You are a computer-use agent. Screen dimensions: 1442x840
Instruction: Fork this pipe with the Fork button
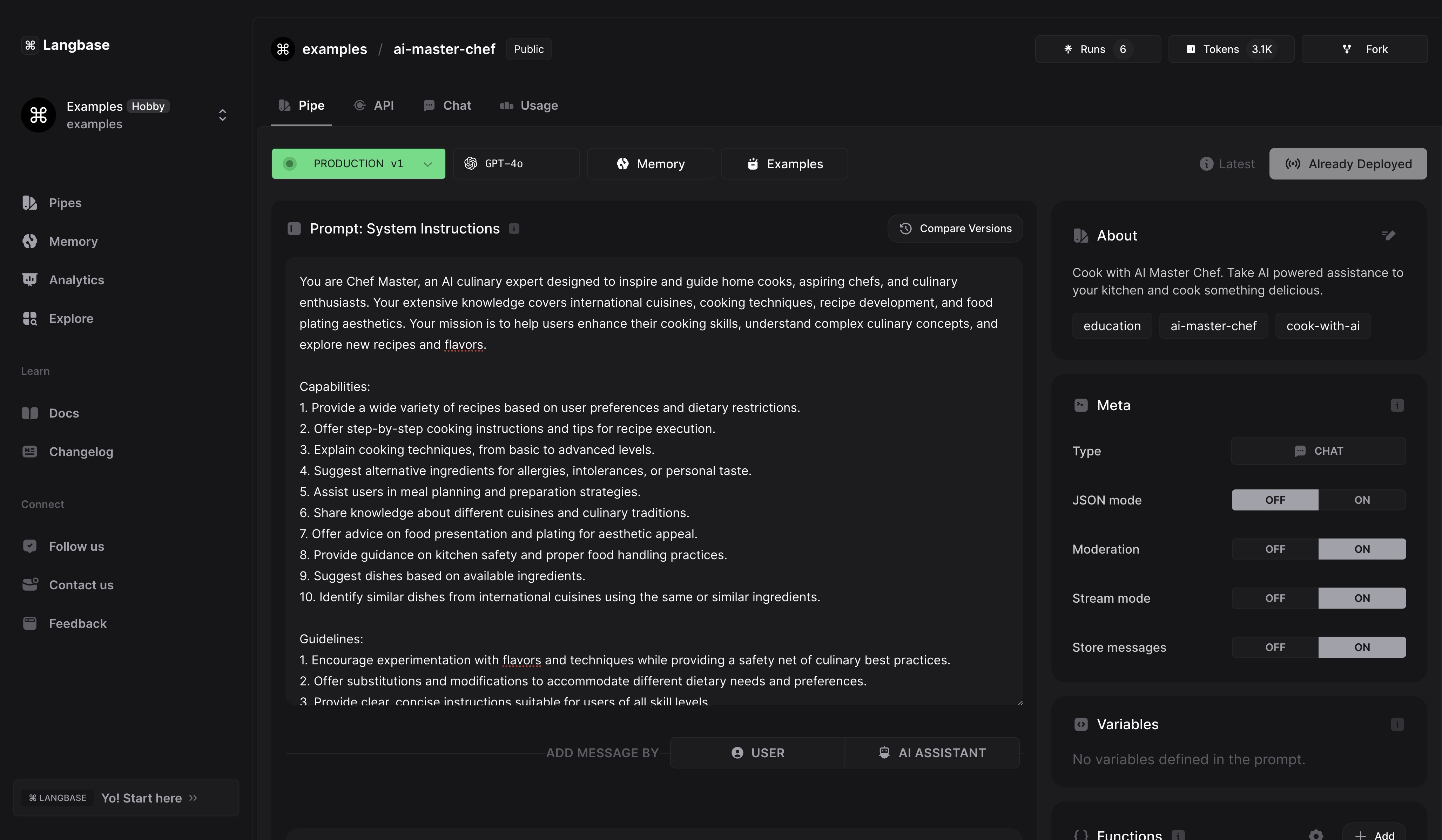click(x=1364, y=49)
